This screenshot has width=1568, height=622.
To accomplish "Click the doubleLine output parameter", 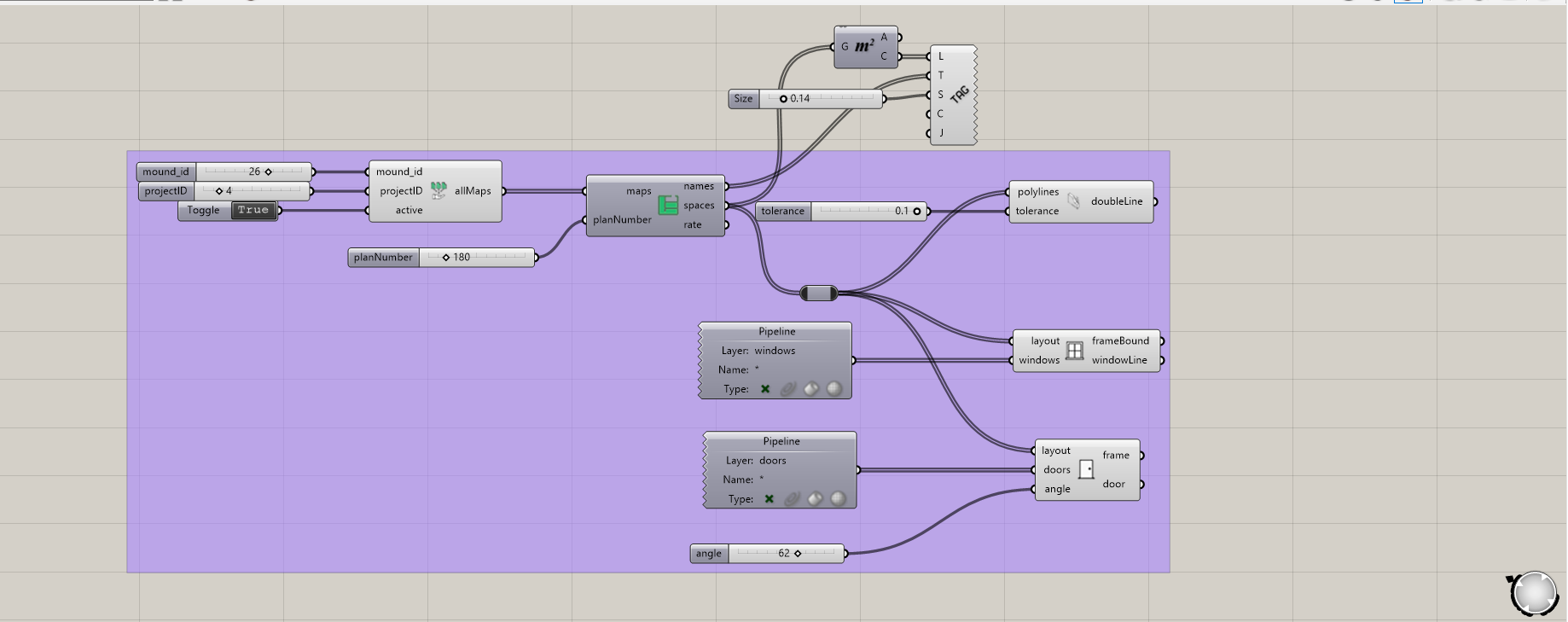I will (x=1117, y=201).
